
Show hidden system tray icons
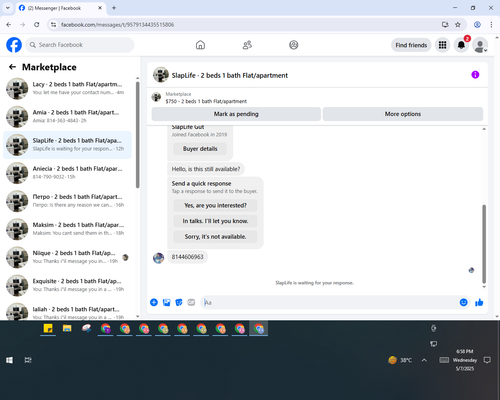(x=424, y=360)
